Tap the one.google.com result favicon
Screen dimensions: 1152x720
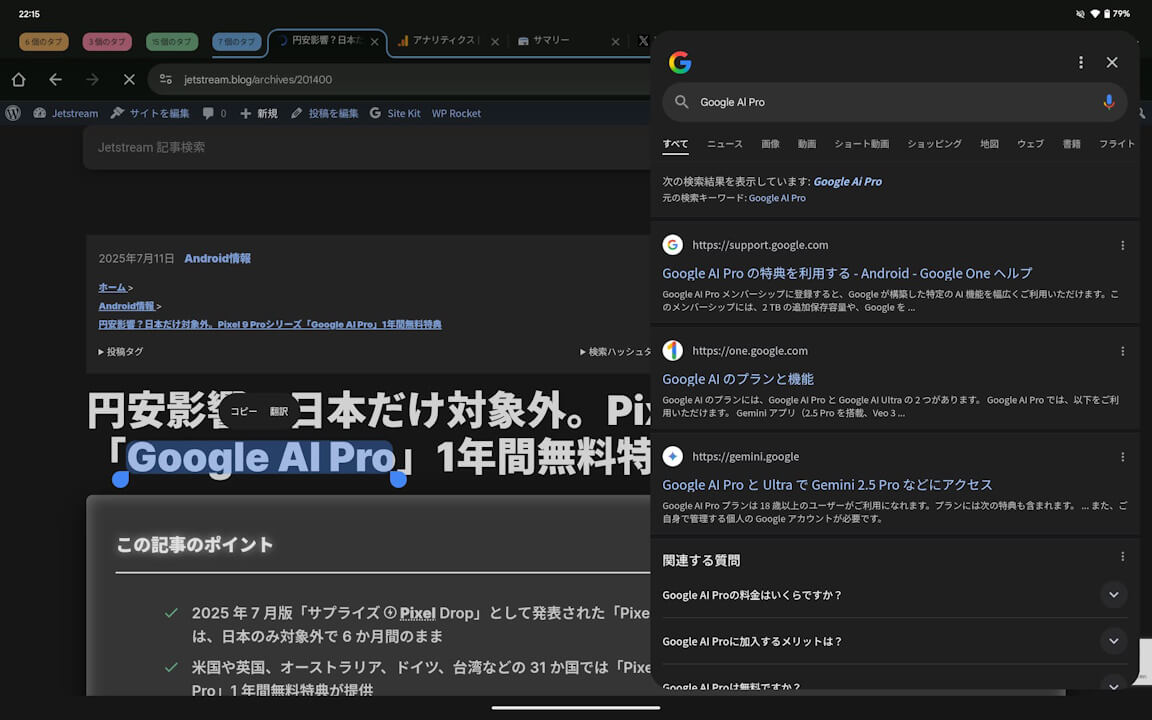pyautogui.click(x=673, y=350)
